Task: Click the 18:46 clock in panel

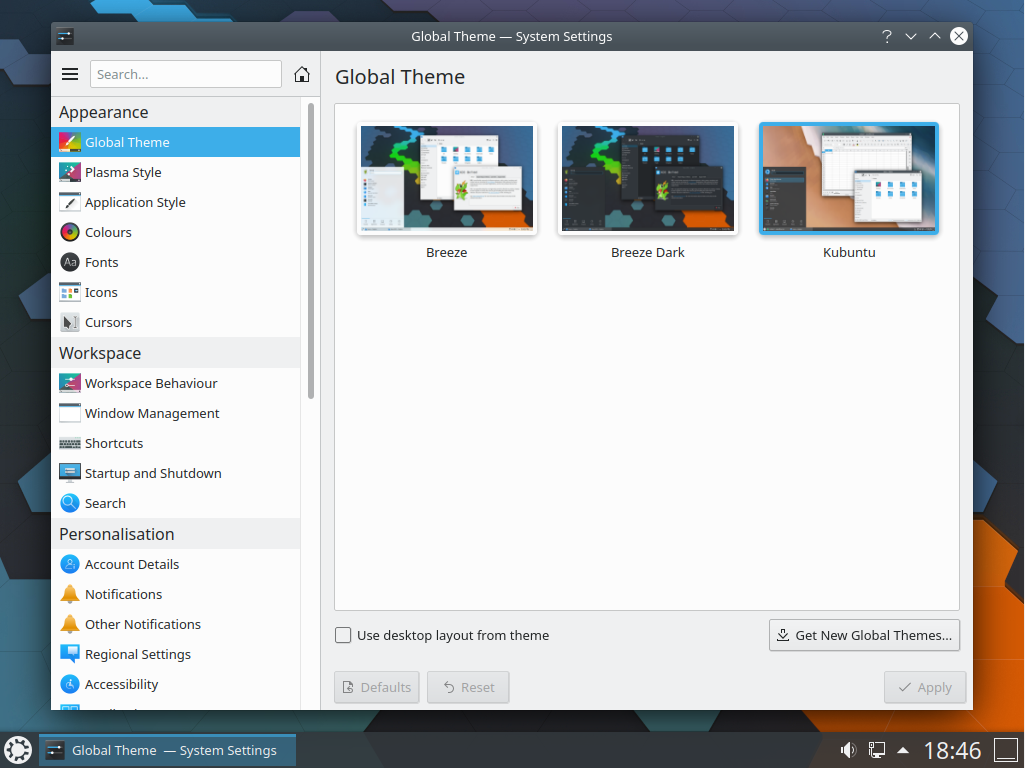Action: [x=952, y=750]
